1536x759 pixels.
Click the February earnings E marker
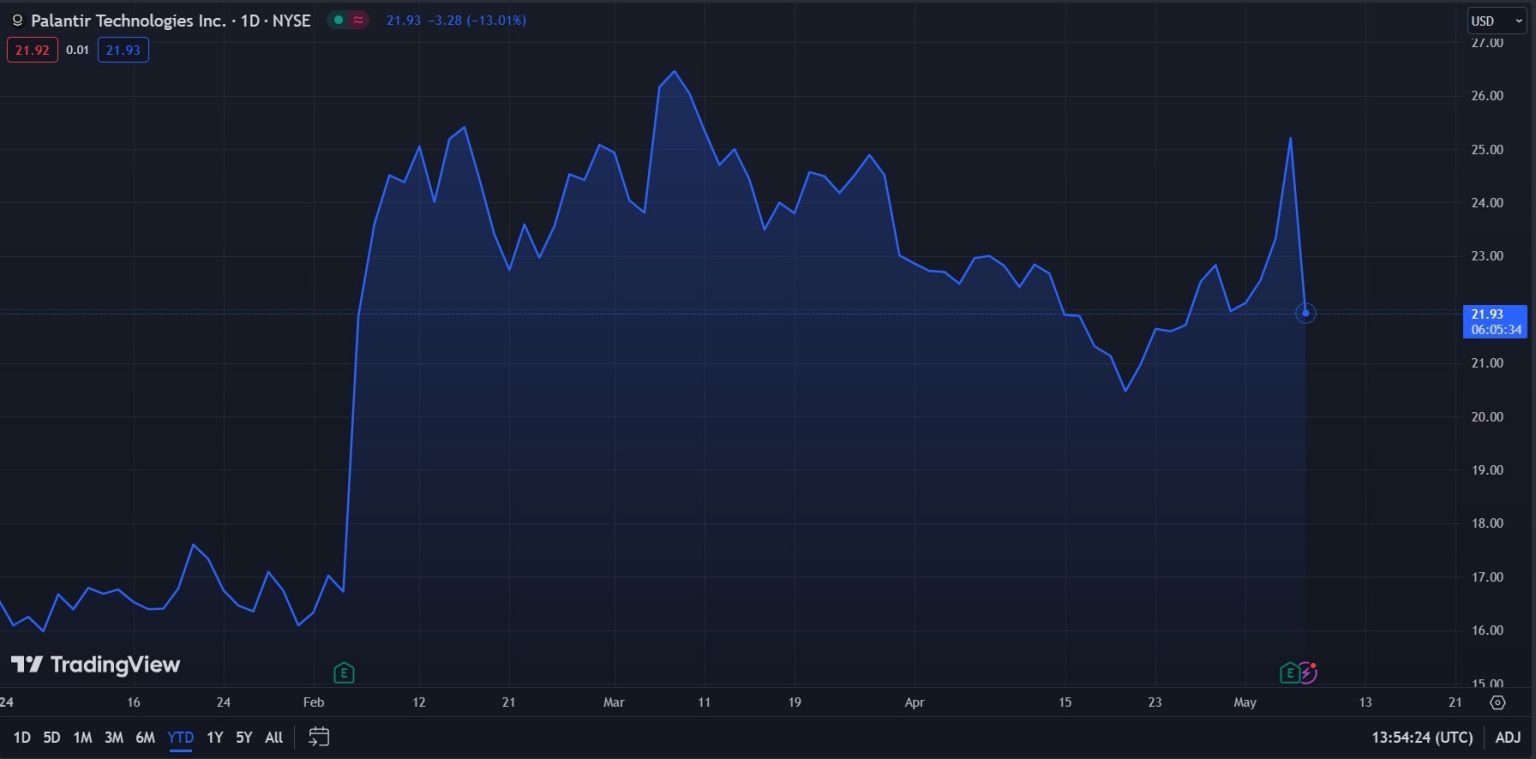344,673
